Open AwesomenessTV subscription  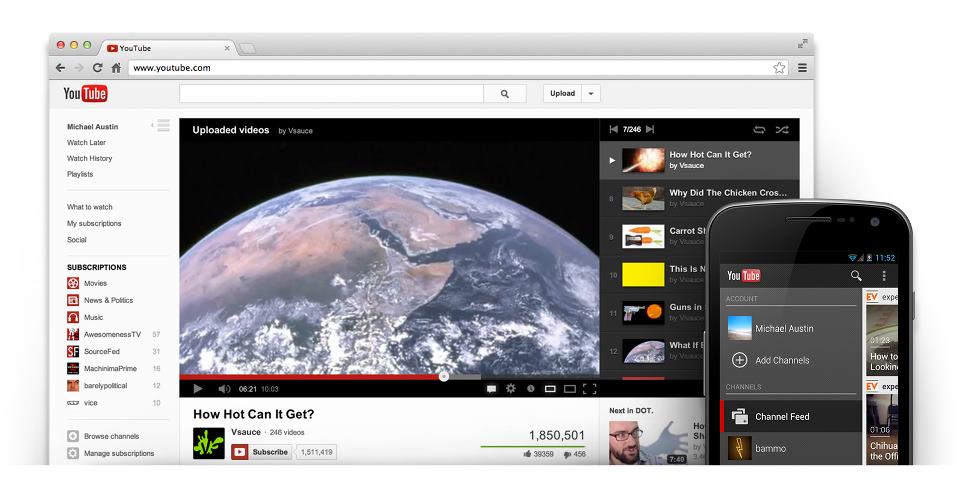coord(113,334)
